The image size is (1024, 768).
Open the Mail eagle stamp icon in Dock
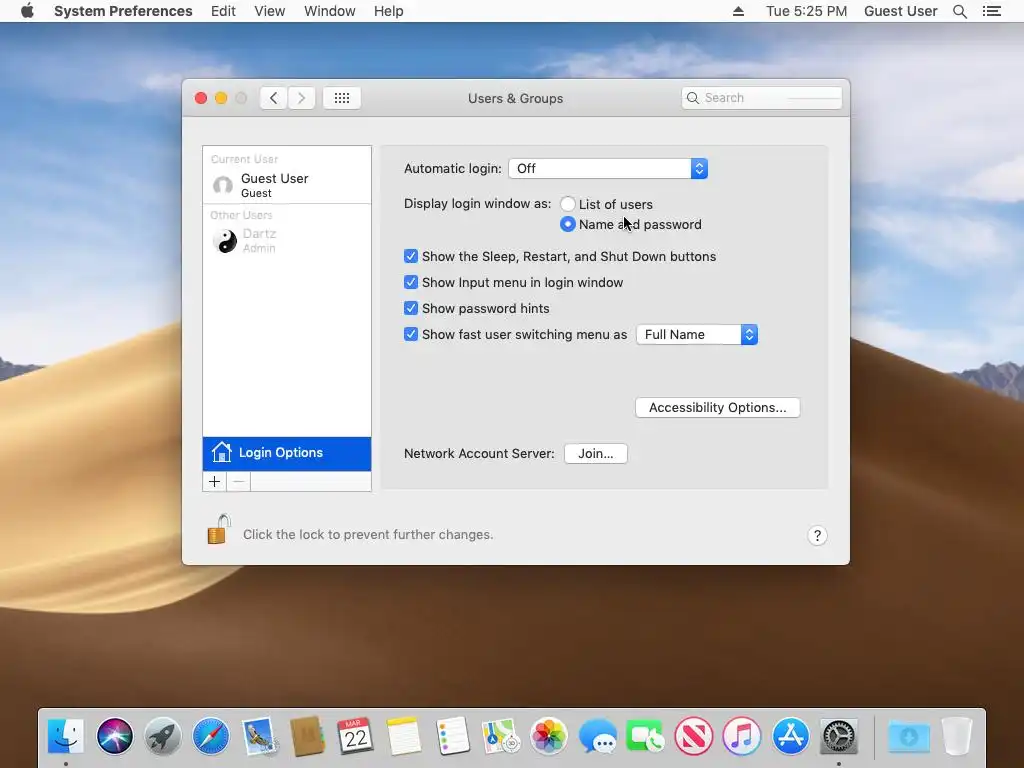pyautogui.click(x=259, y=736)
